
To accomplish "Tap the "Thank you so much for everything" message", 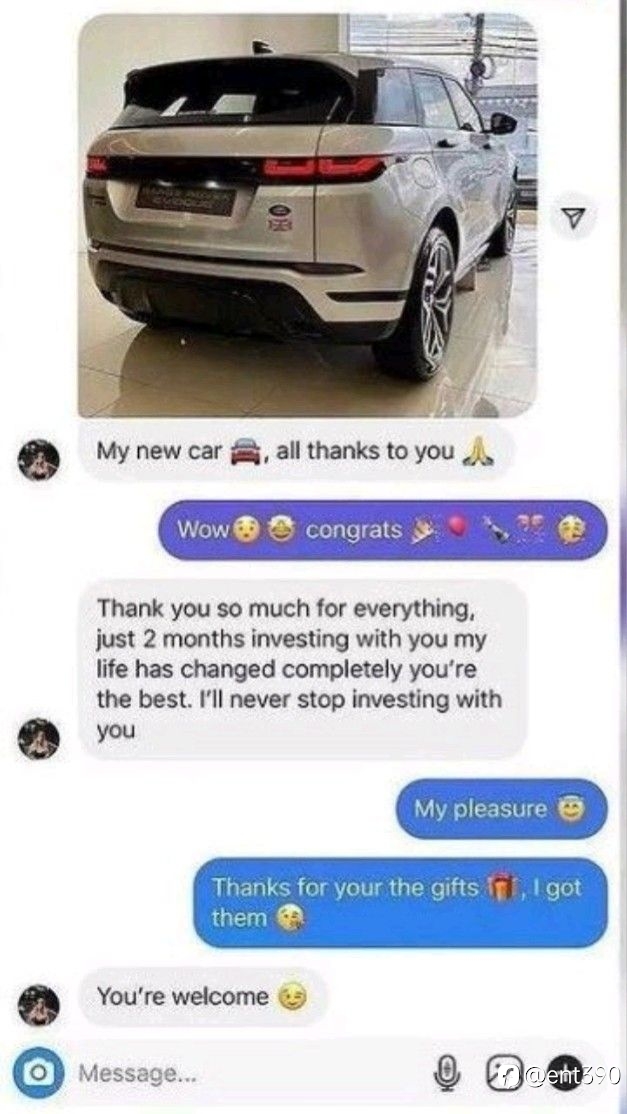I will tap(302, 669).
